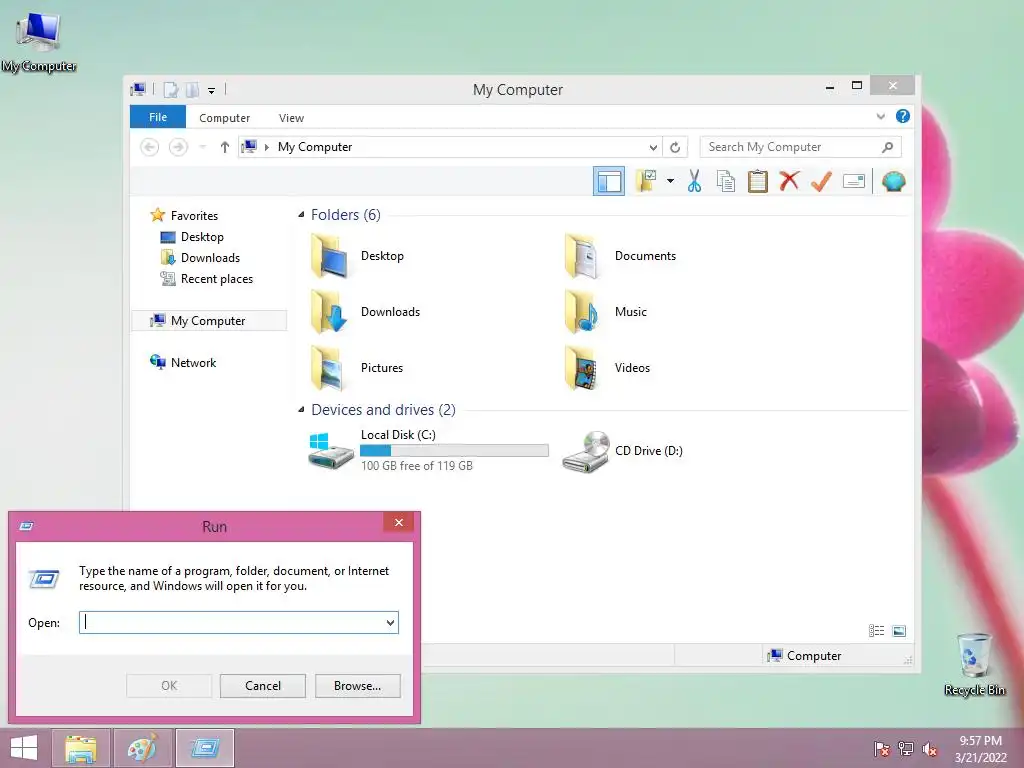
Task: Switch to details view in status bar
Action: pyautogui.click(x=876, y=630)
